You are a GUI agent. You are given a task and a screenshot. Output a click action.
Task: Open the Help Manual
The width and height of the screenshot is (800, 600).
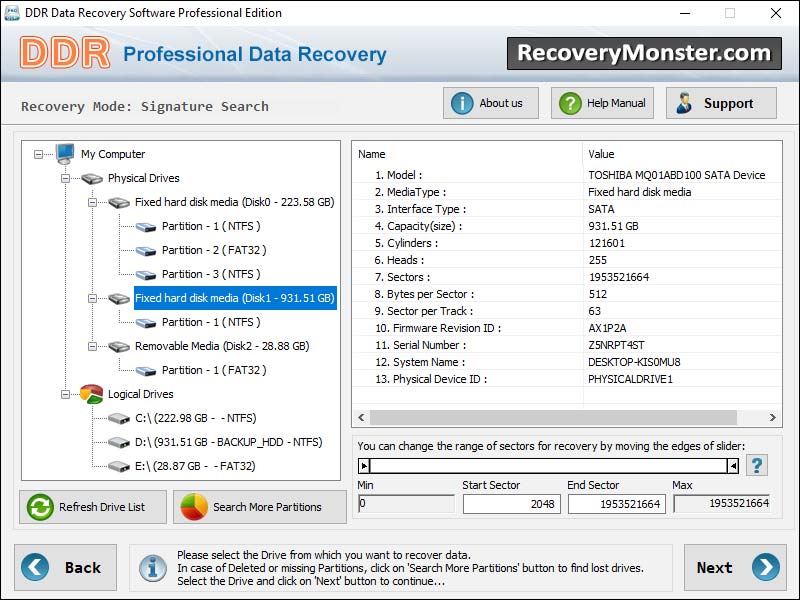[602, 103]
